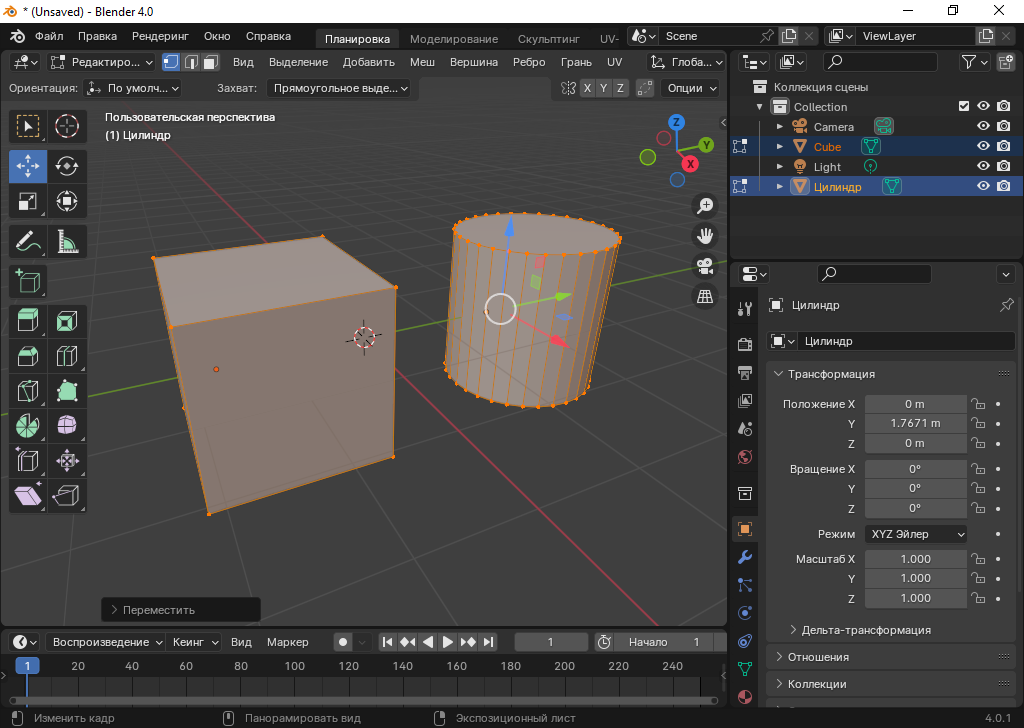Open the Edit Mode dropdown
The width and height of the screenshot is (1024, 728).
pos(102,62)
